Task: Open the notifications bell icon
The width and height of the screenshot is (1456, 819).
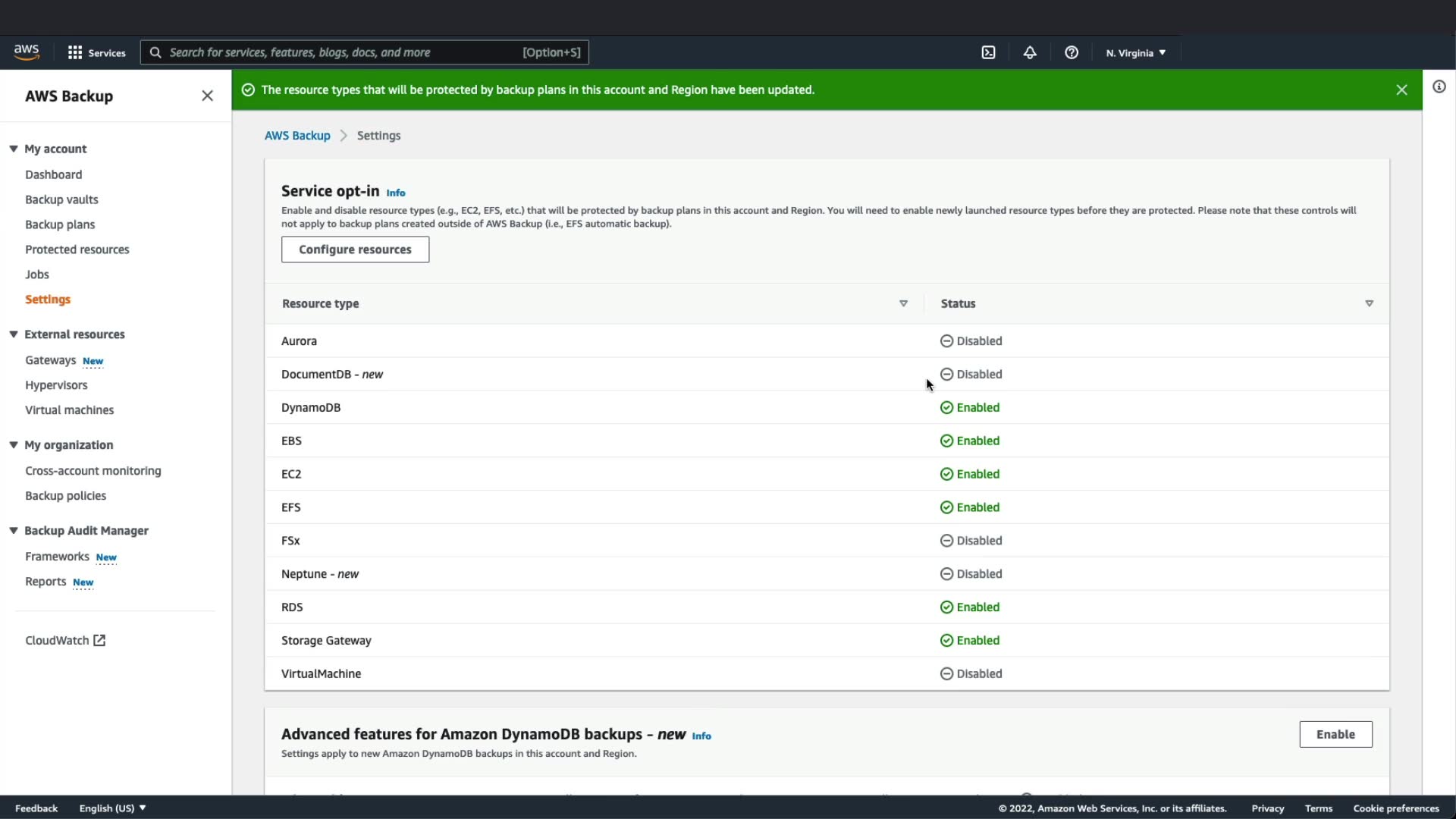Action: click(x=1029, y=52)
